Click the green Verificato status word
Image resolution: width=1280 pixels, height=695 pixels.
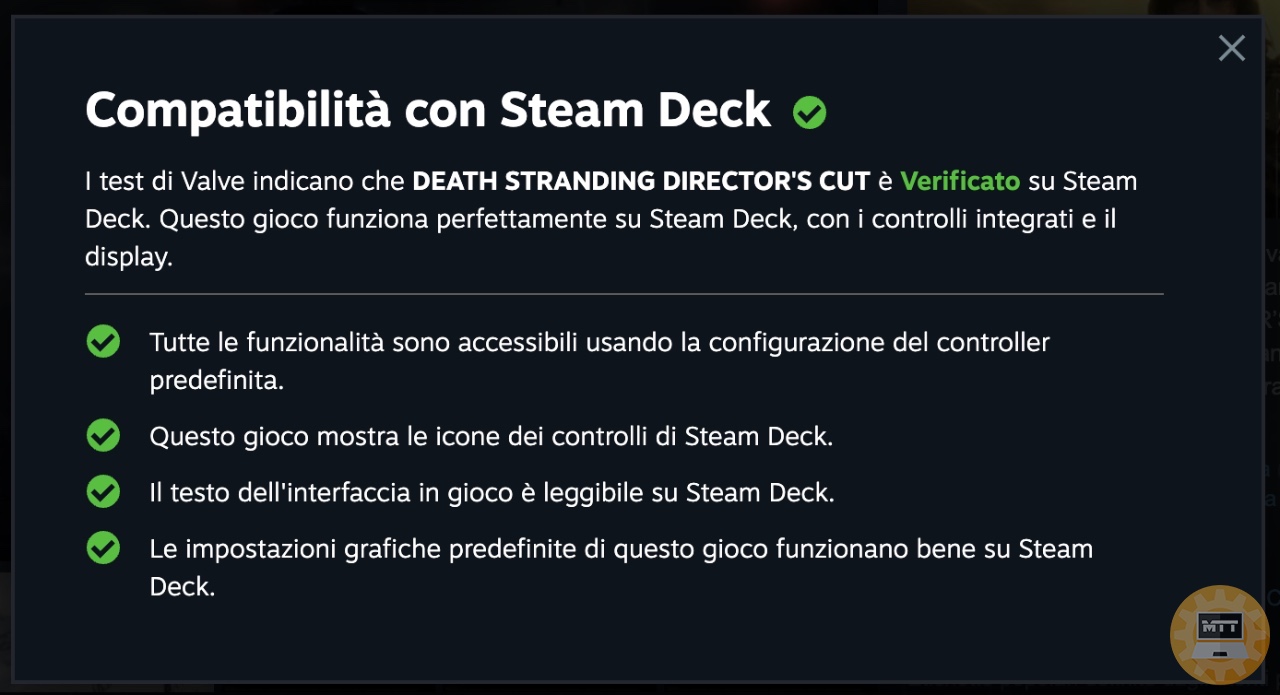point(960,181)
